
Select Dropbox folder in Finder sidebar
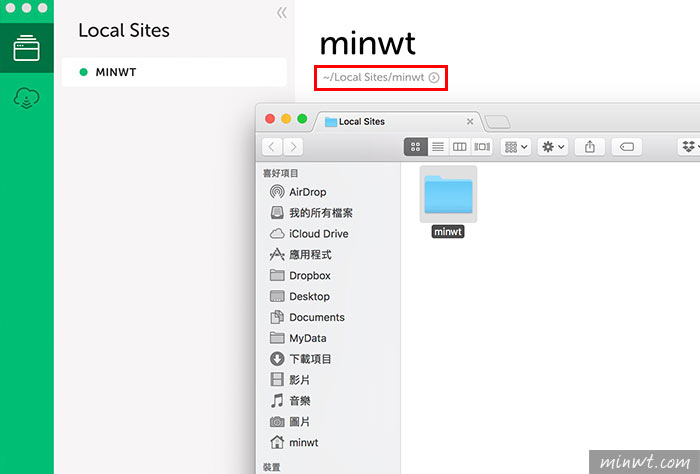[300, 275]
